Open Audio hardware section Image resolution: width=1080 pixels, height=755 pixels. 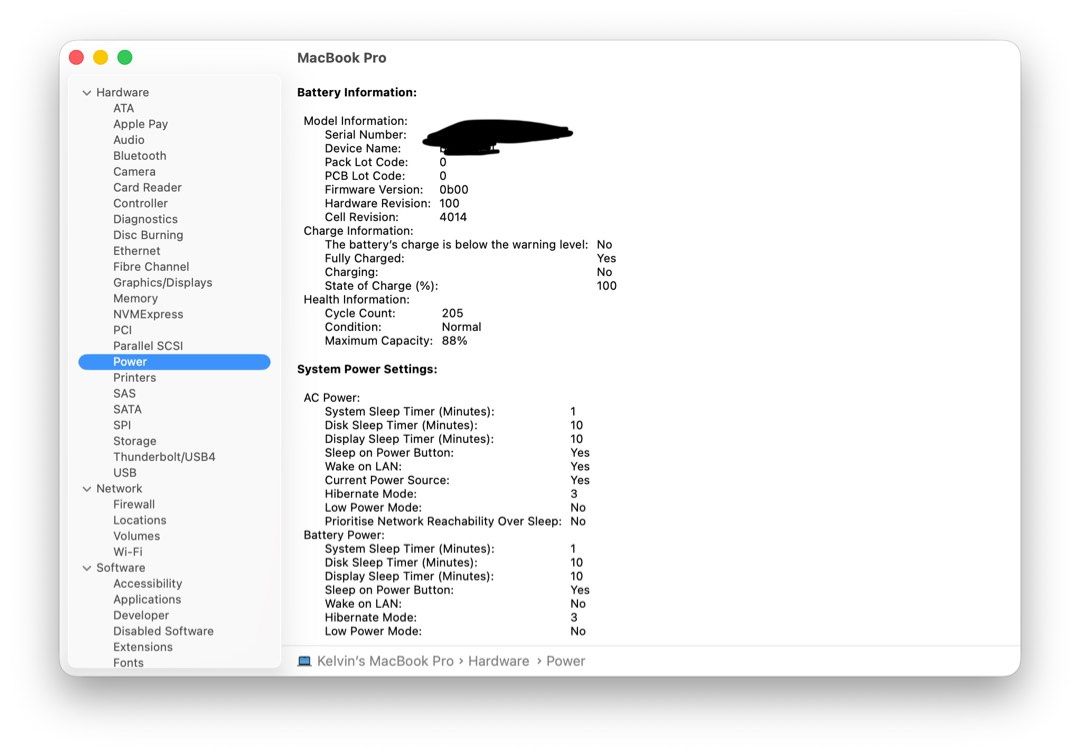(129, 140)
